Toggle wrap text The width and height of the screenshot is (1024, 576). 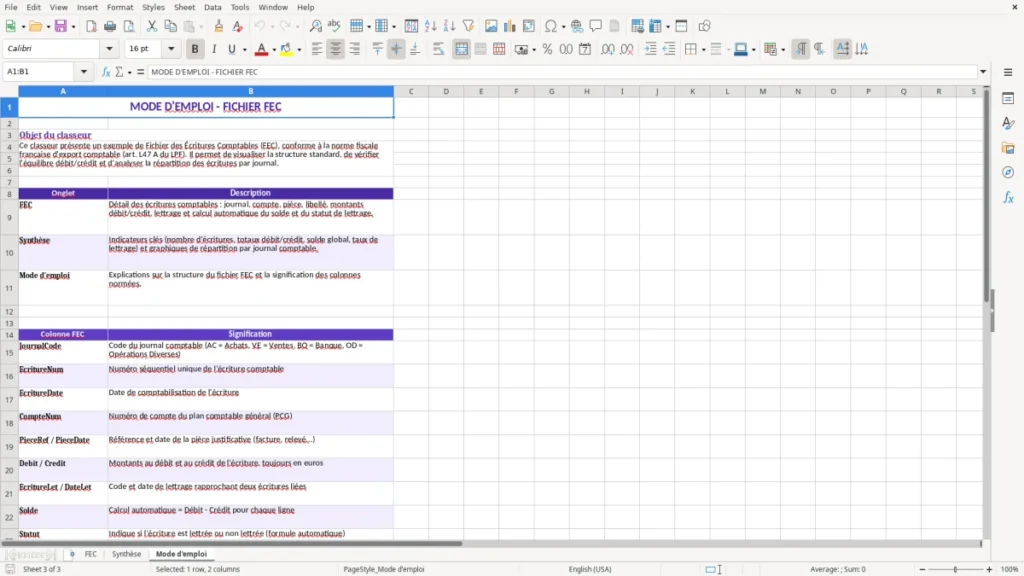click(x=438, y=49)
